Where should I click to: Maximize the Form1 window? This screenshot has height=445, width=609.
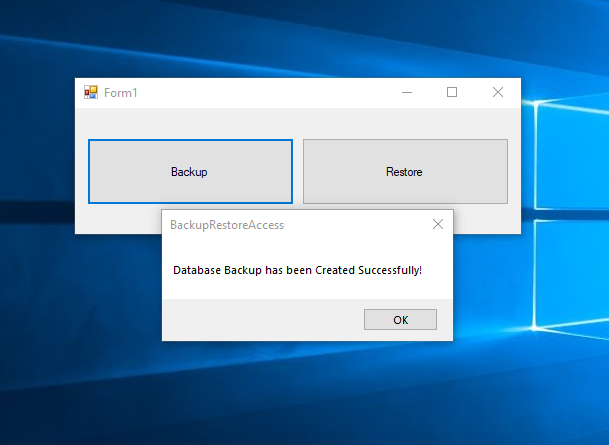[x=452, y=92]
